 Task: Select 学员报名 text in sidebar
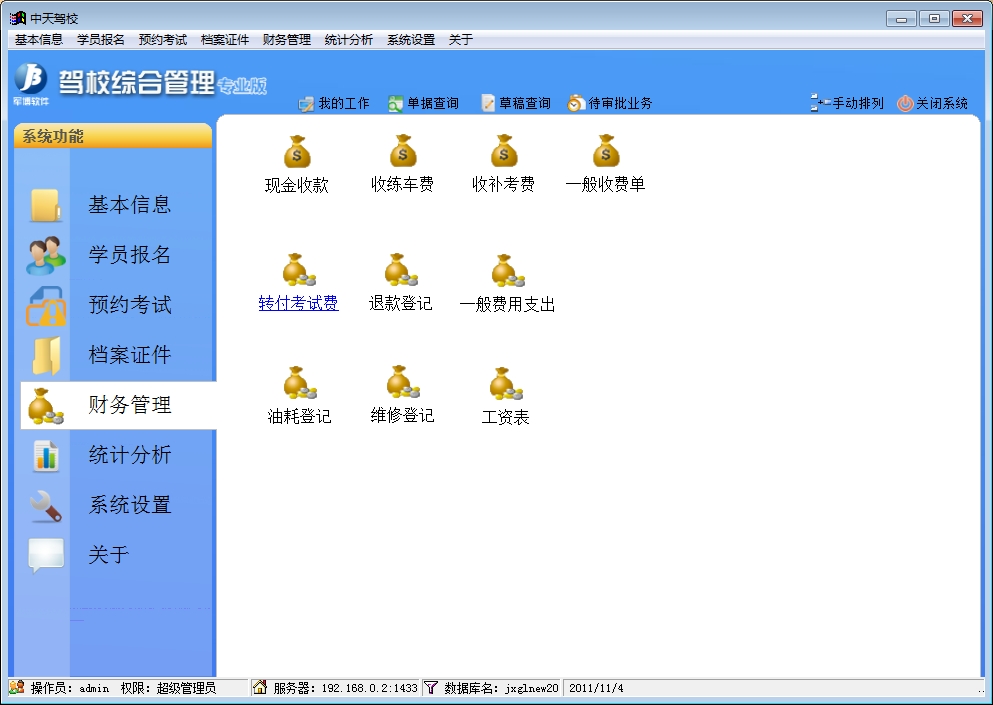[130, 255]
